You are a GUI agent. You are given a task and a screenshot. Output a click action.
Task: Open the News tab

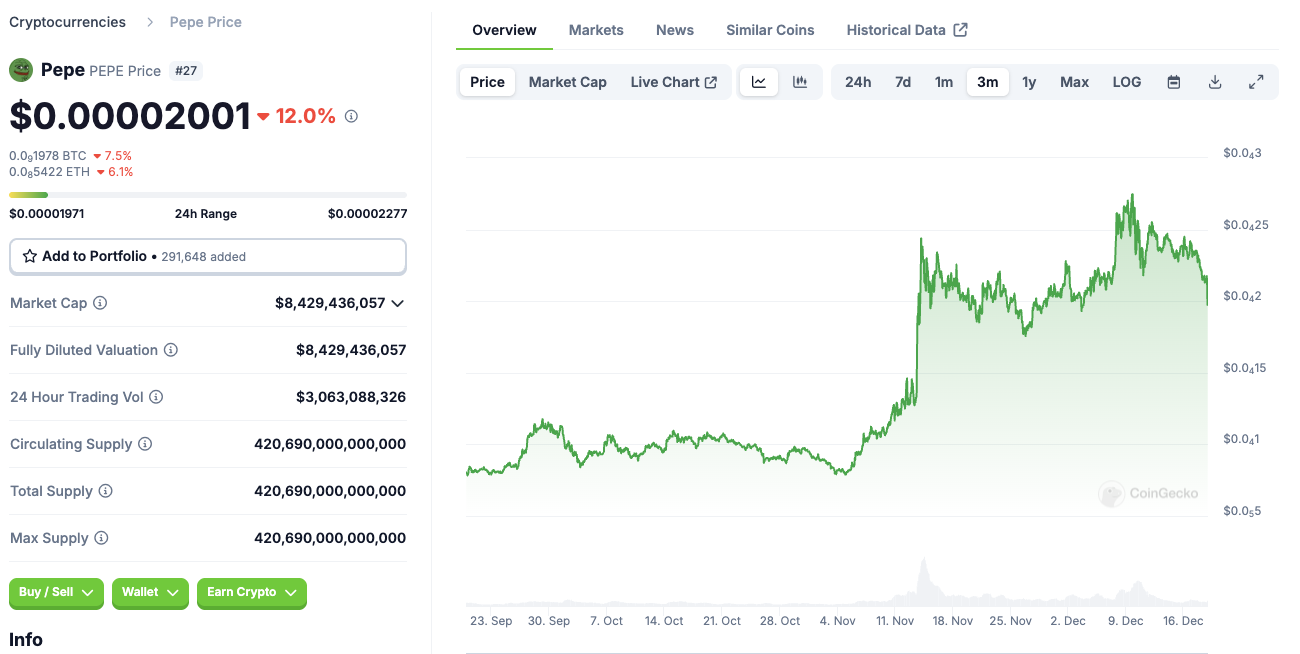tap(675, 30)
